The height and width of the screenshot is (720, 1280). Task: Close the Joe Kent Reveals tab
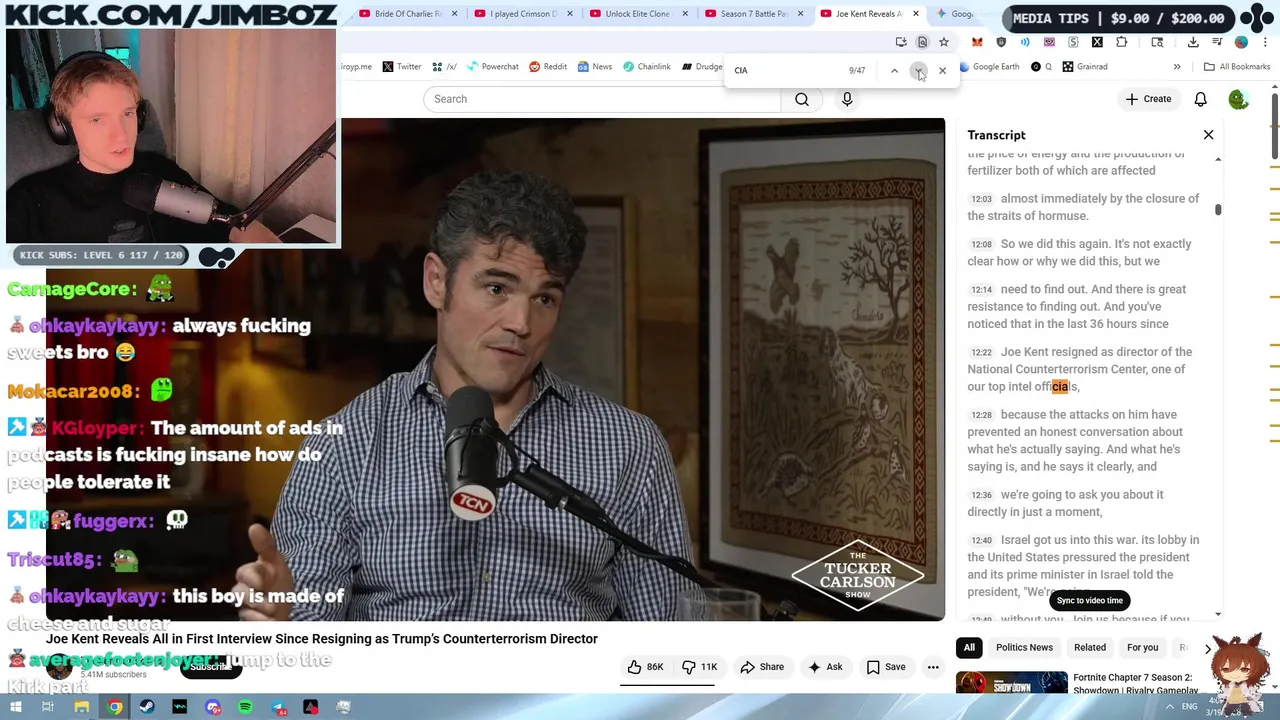(x=915, y=14)
